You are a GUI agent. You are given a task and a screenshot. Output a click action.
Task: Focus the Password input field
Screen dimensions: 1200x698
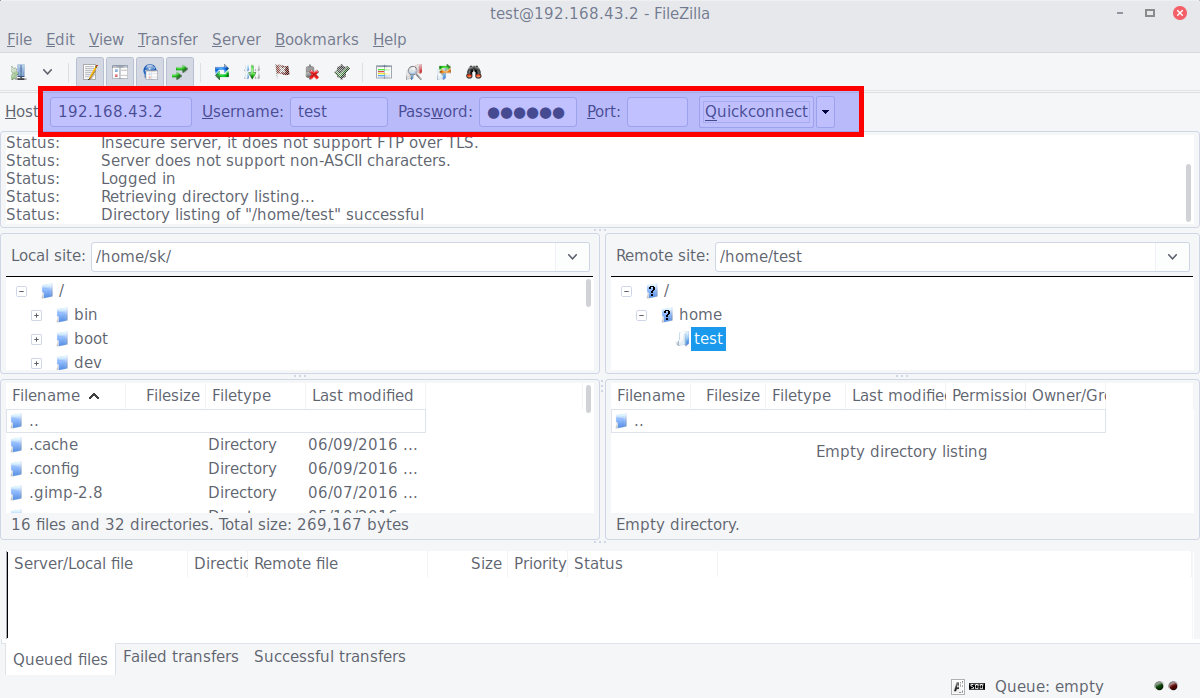pyautogui.click(x=528, y=112)
